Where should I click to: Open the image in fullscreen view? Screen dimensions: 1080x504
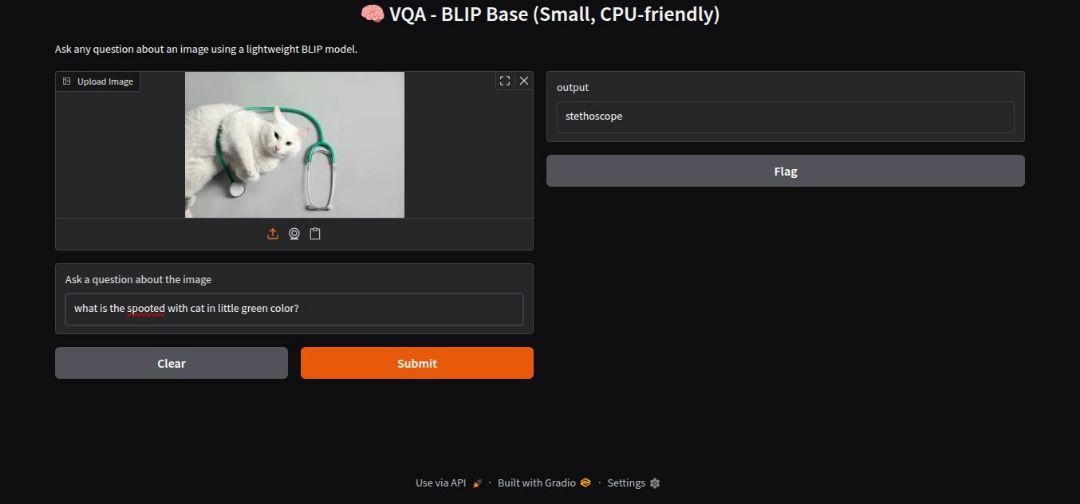click(505, 81)
